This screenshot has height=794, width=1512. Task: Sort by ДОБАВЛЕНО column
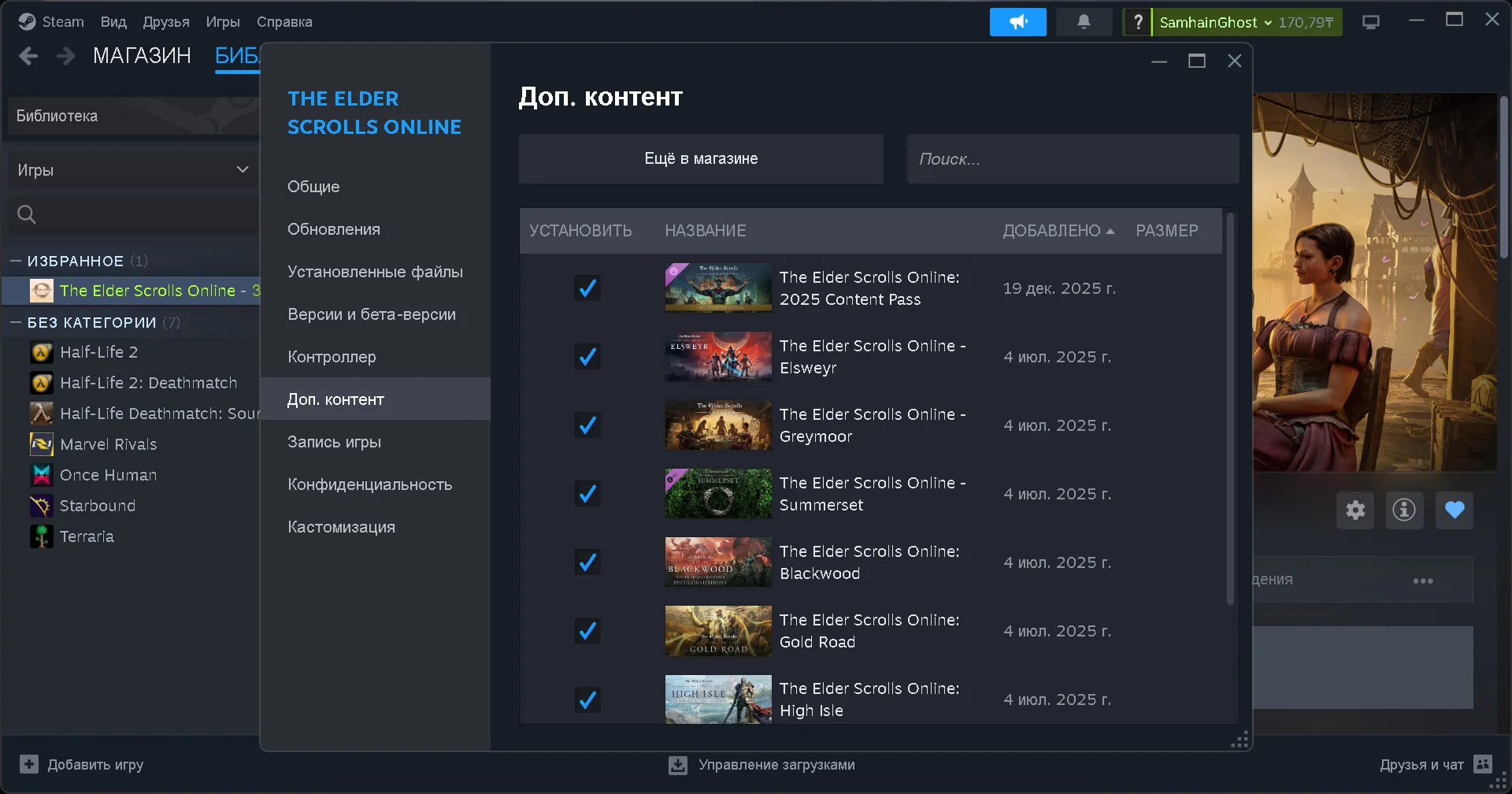[x=1058, y=231]
